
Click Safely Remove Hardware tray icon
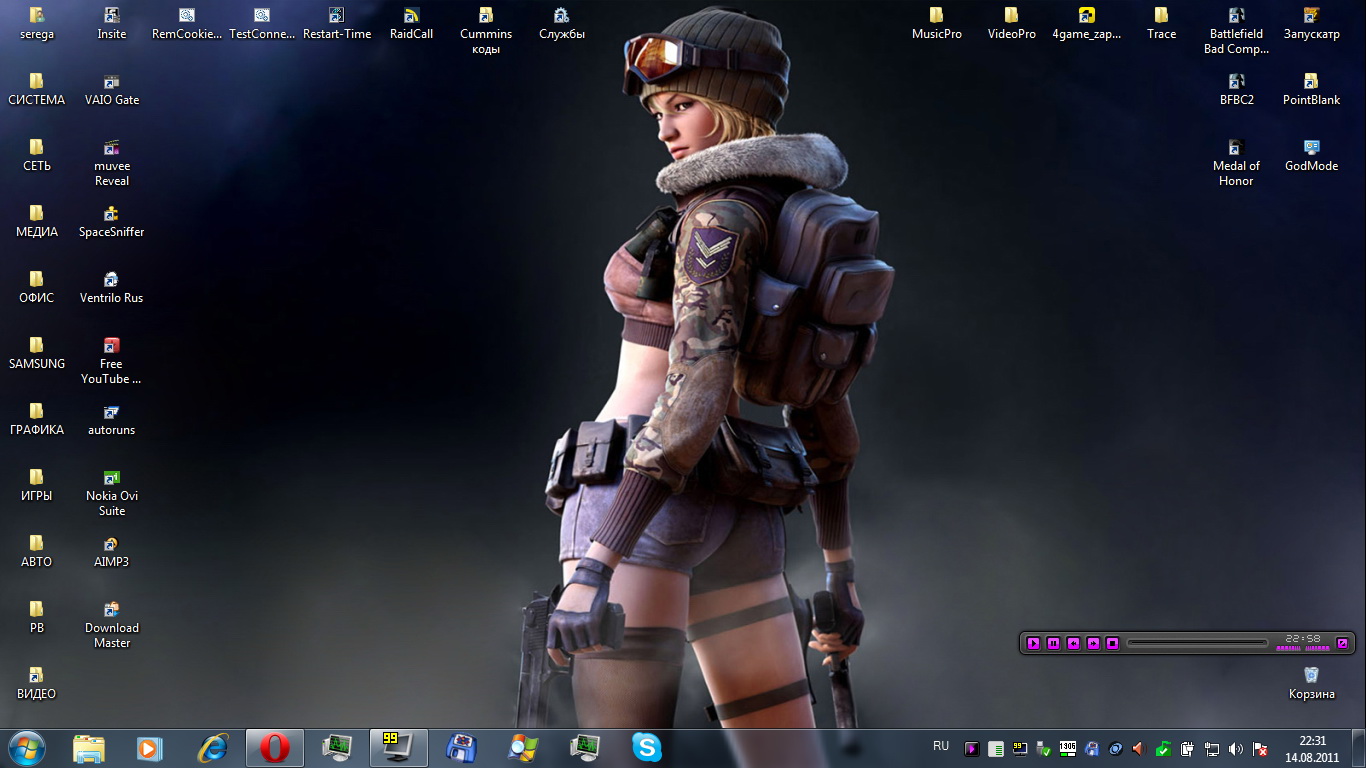pos(1043,749)
